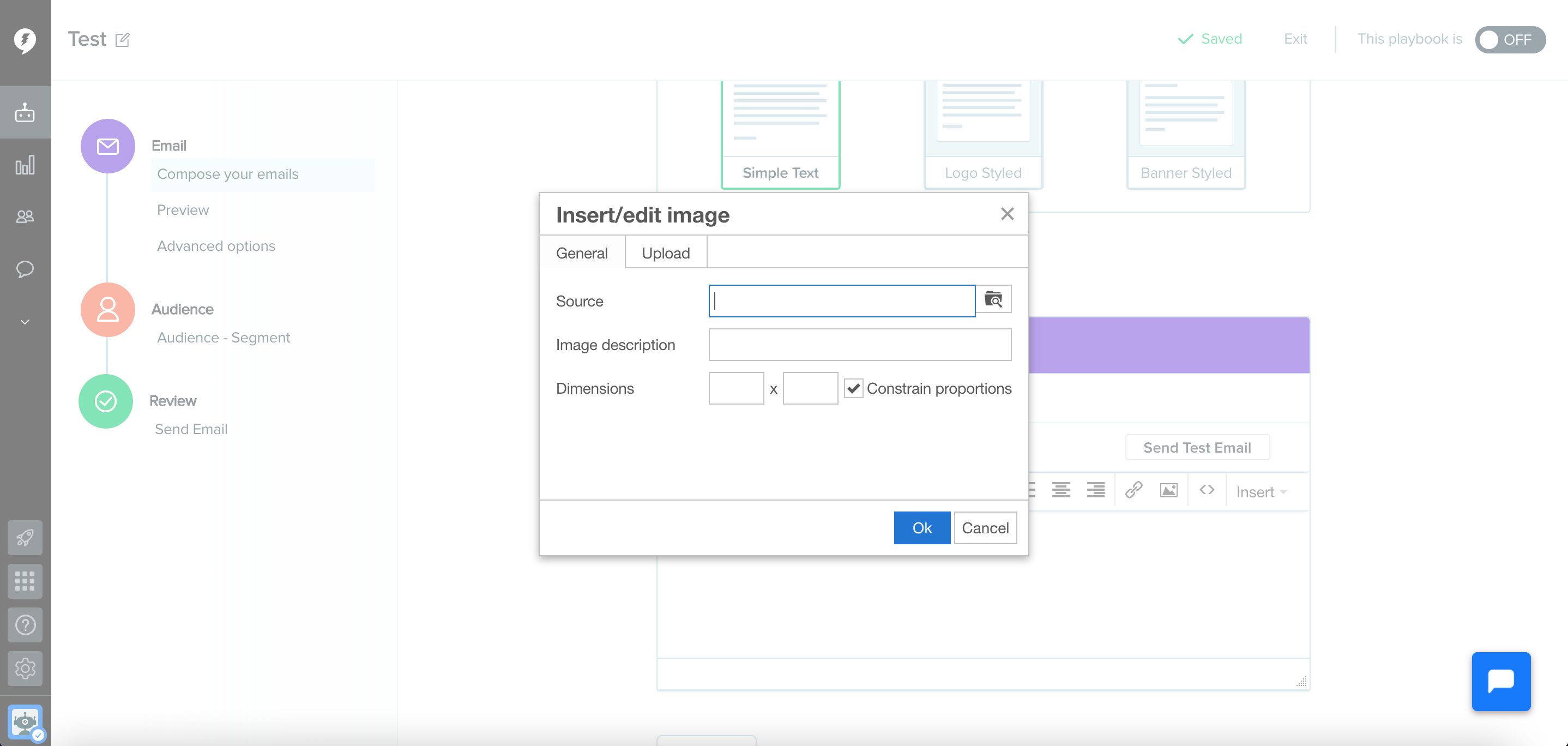Screen dimensions: 1568x746
Task: Expand the sidebar chevron for more items
Action: [x=25, y=322]
